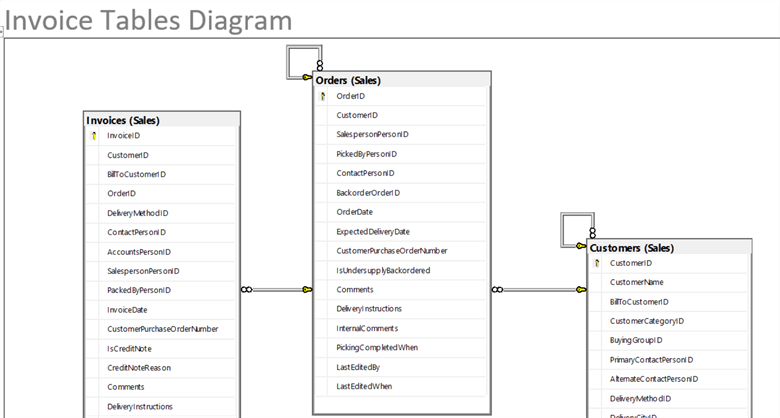Viewport: 780px width, 418px height.
Task: Click the CreditNoteReason column row
Action: [x=139, y=367]
